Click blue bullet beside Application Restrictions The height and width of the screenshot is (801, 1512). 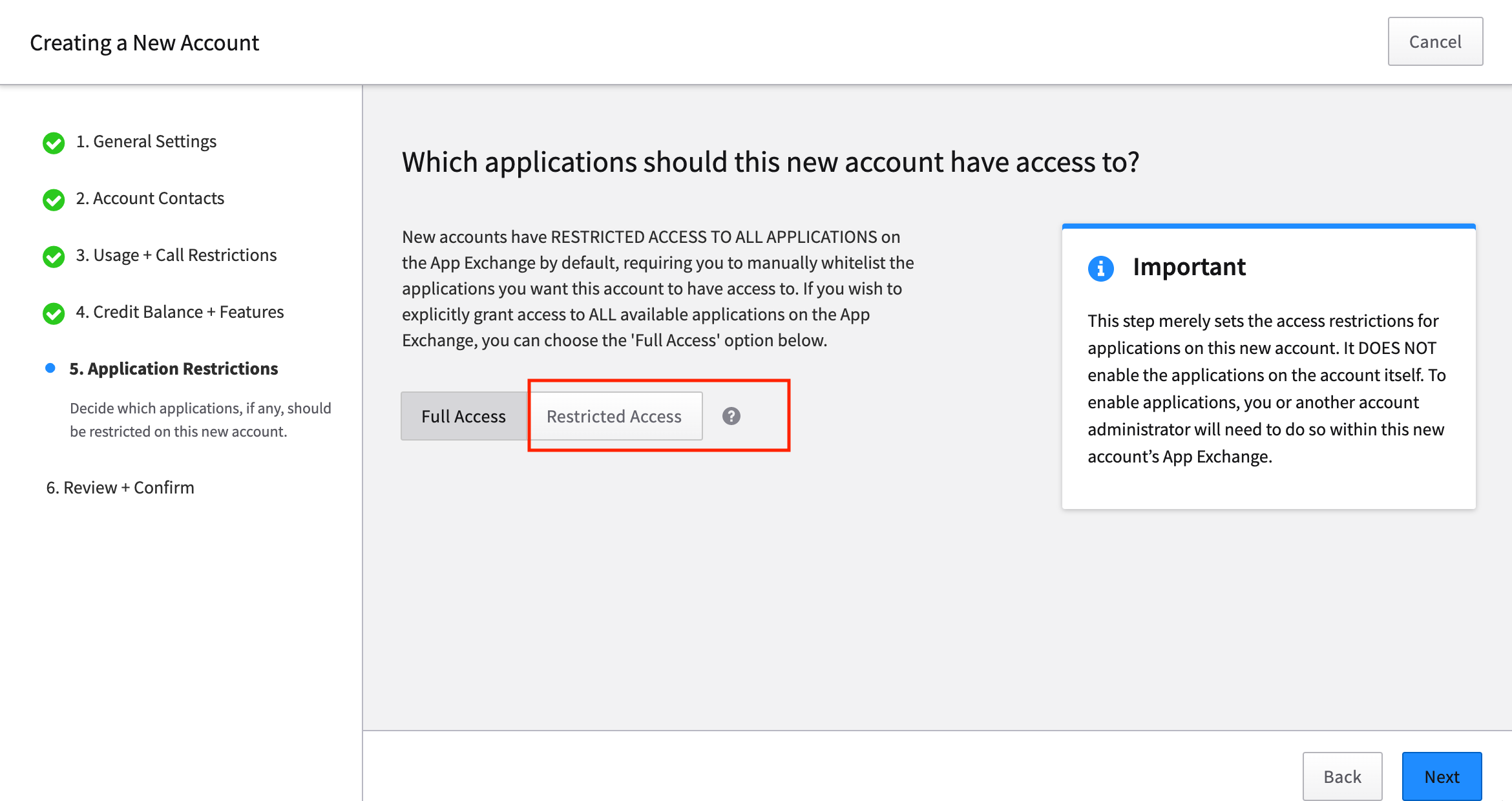click(50, 368)
